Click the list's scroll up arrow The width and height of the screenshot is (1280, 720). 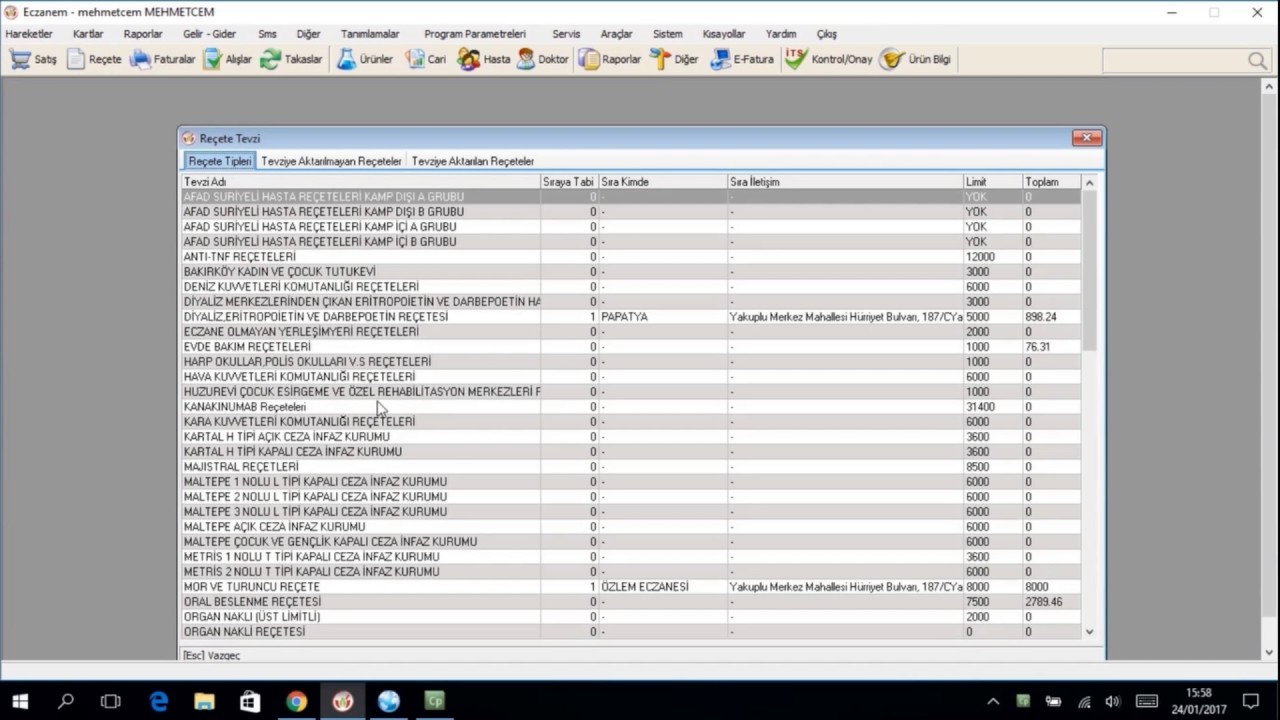tap(1089, 183)
